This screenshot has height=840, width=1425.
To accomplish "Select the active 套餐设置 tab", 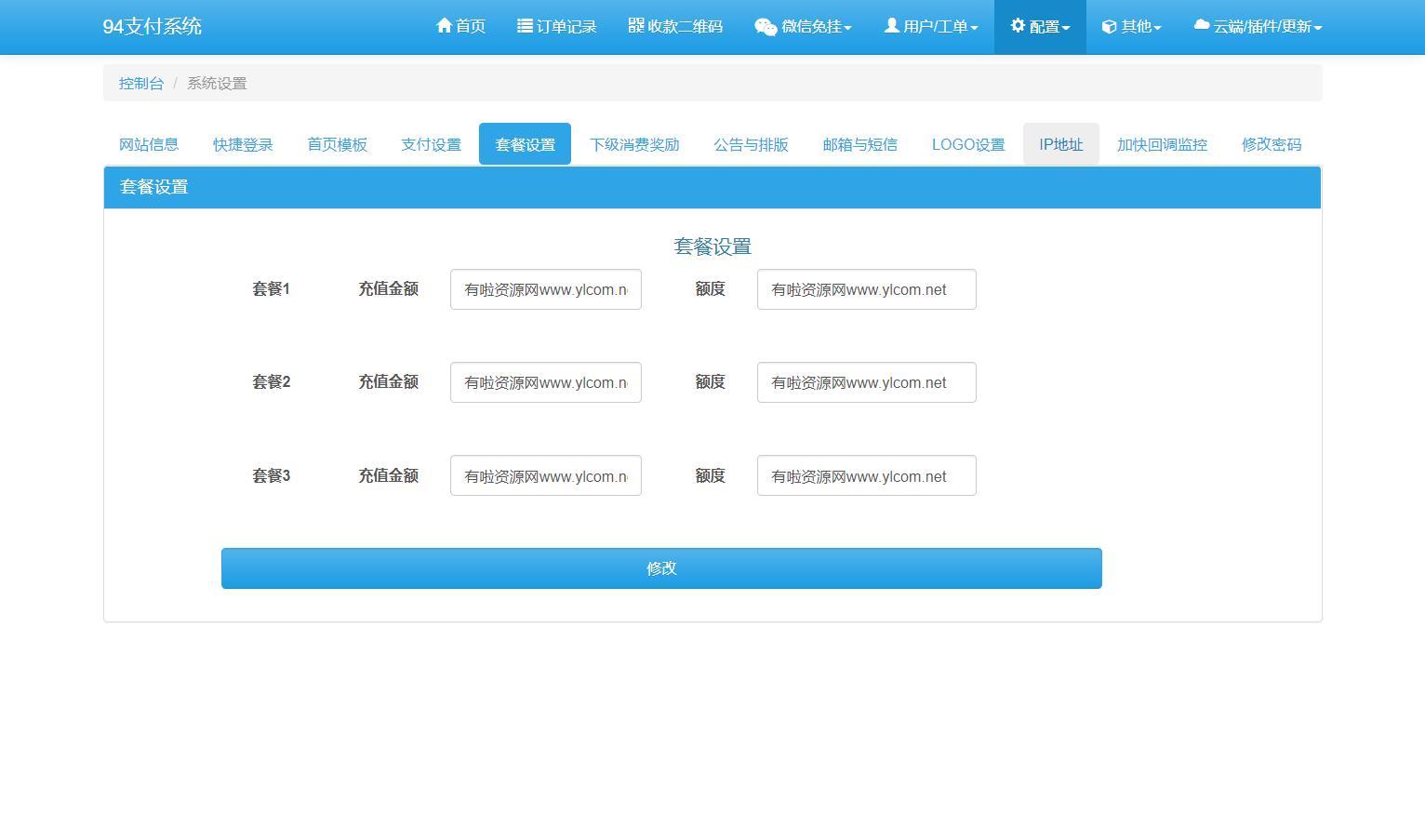I will coord(525,144).
